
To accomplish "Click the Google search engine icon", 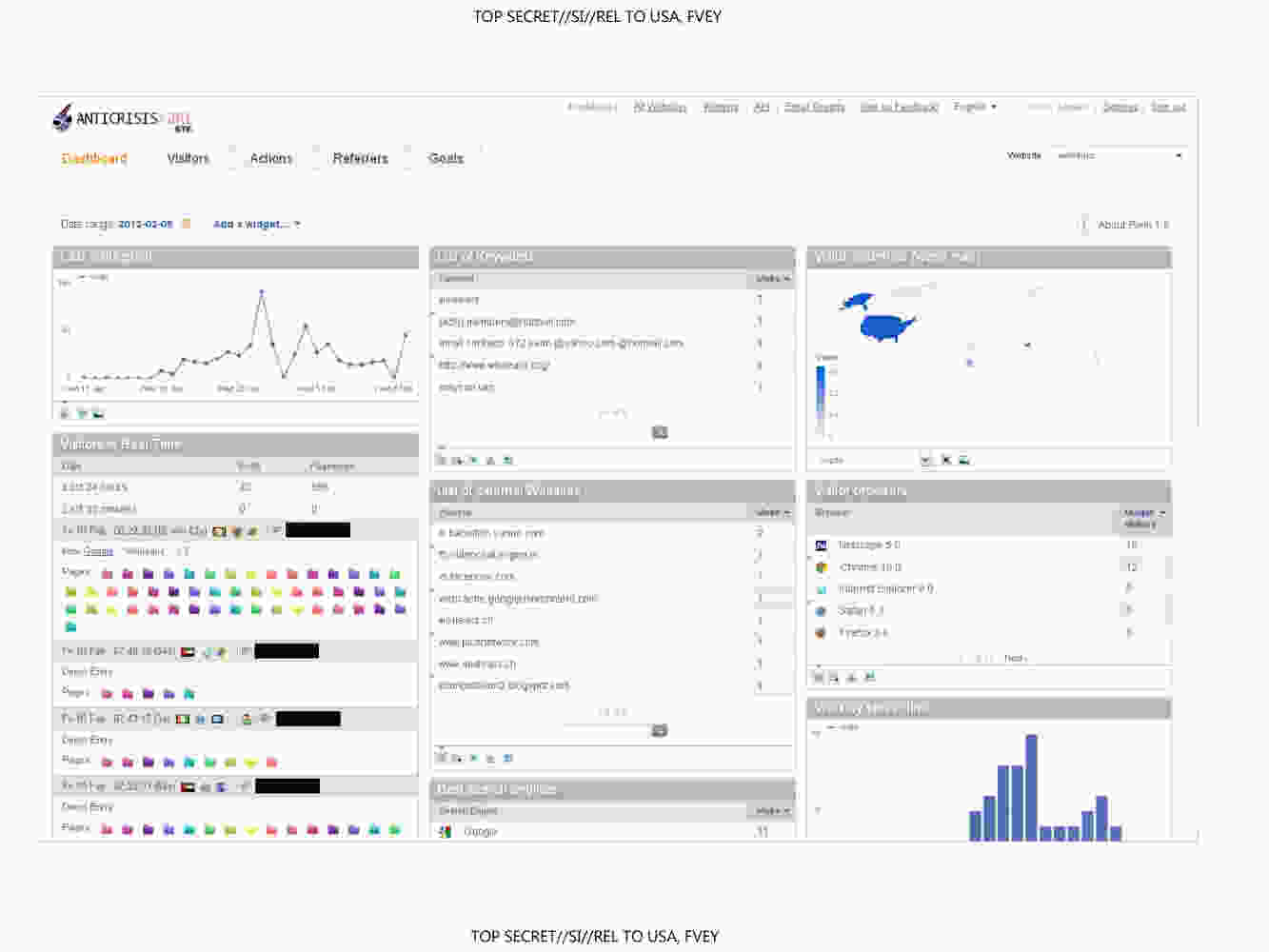I will tap(445, 832).
